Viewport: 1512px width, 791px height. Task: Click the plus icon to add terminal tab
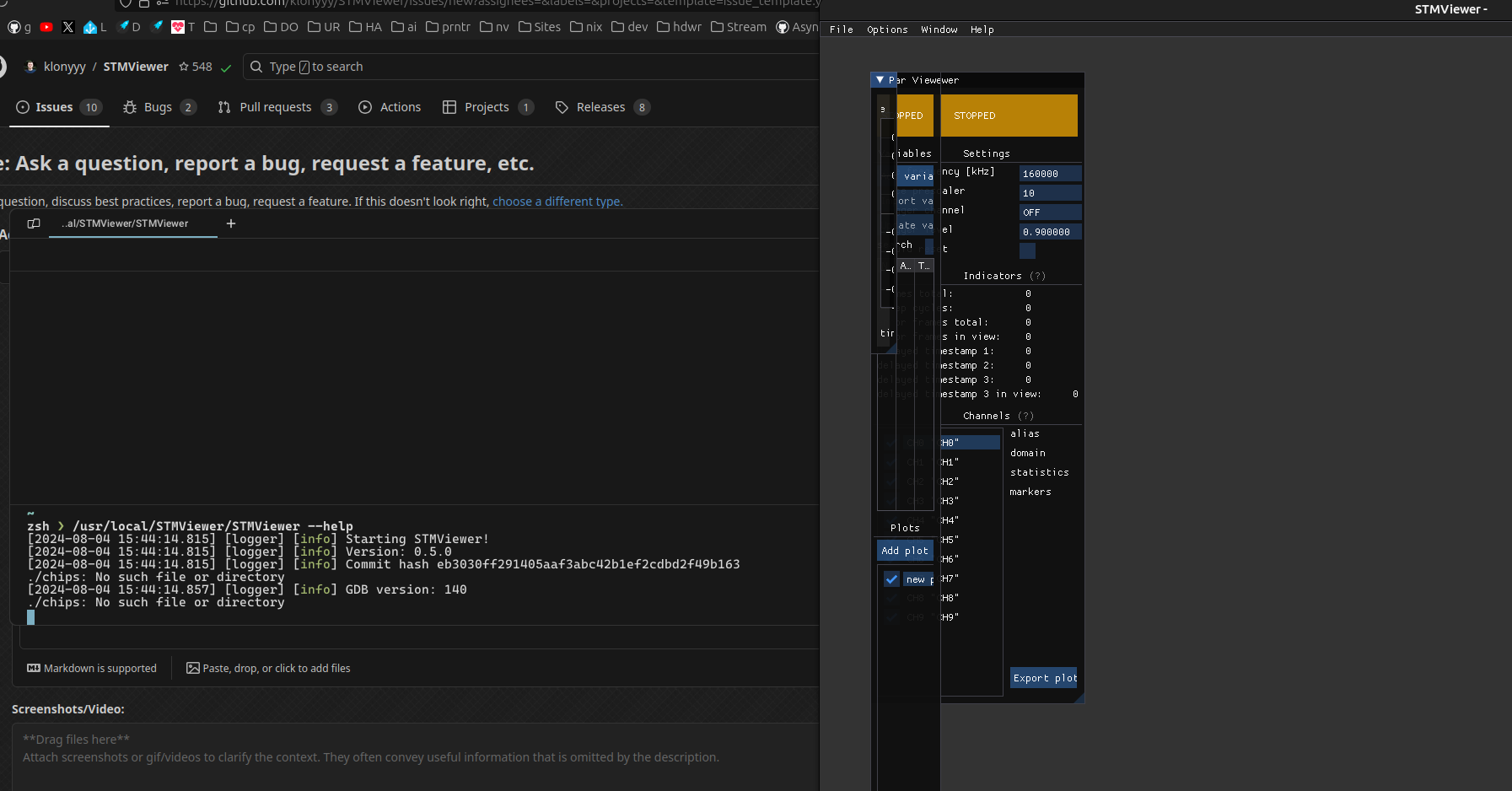point(231,223)
